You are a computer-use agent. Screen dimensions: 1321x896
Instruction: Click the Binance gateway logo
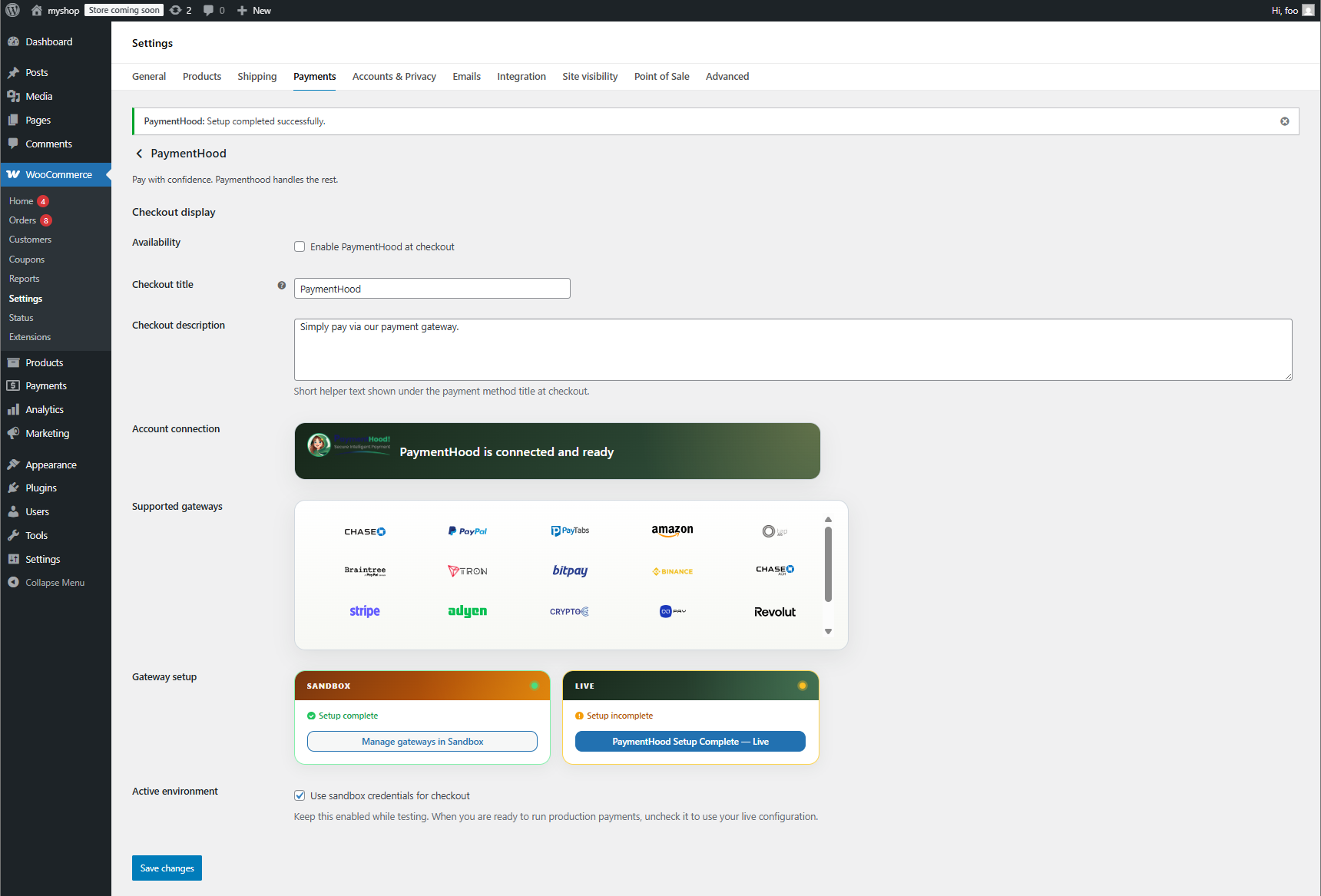pos(673,571)
